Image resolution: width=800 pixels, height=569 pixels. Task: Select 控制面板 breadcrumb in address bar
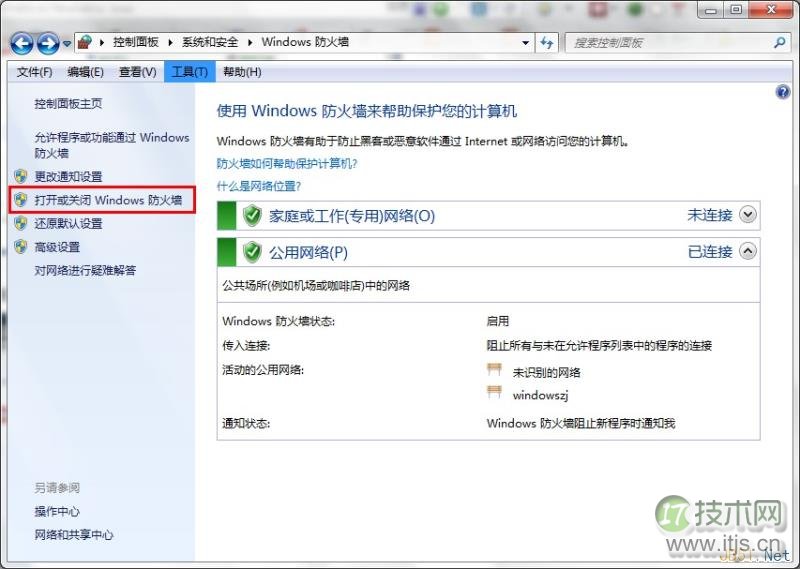pos(136,42)
